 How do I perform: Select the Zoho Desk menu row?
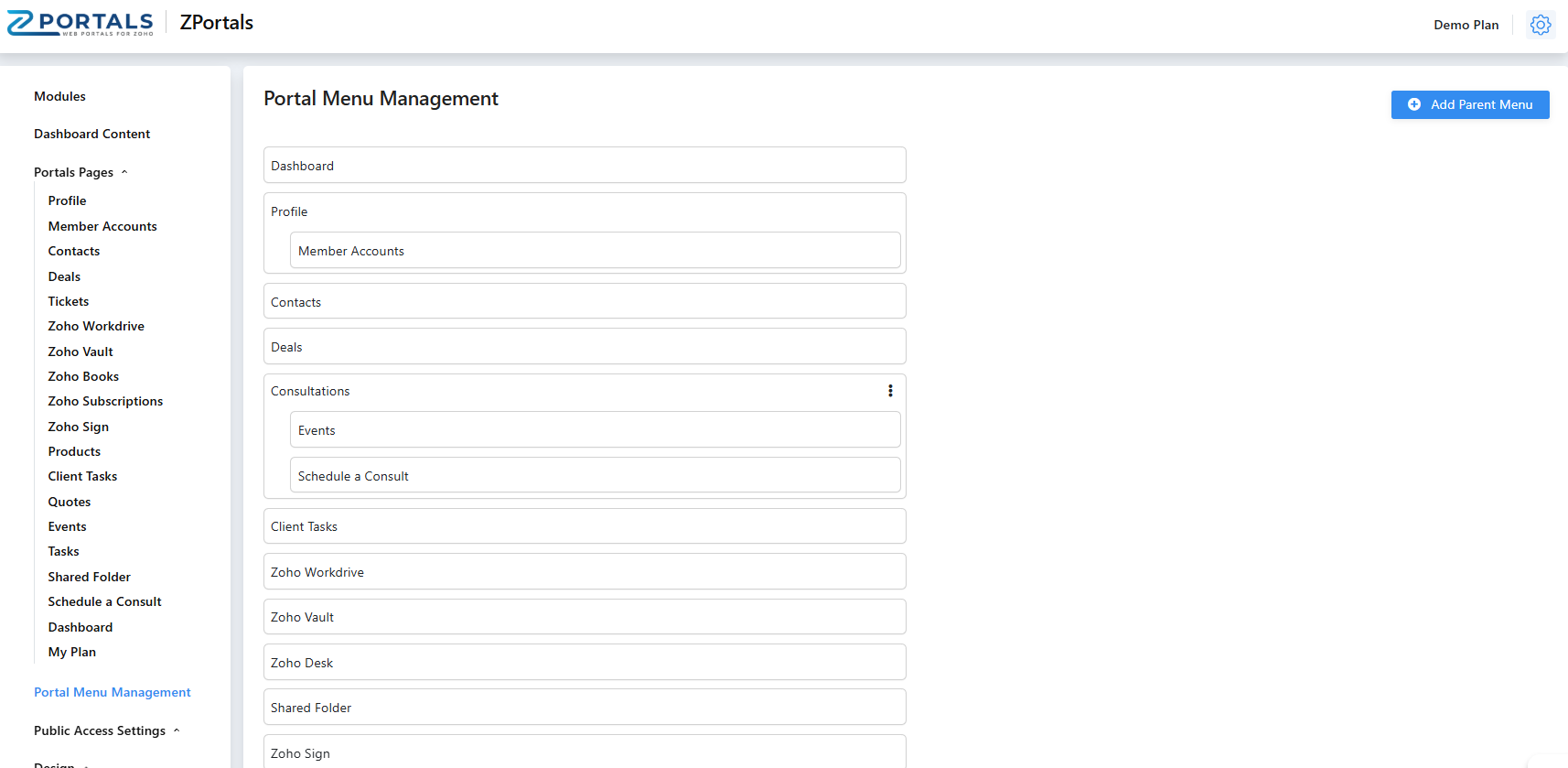tap(584, 663)
